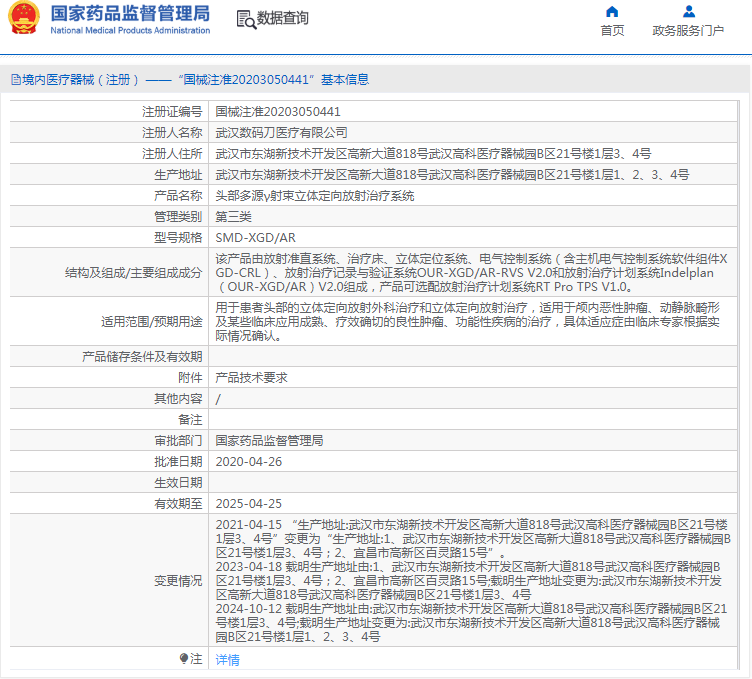Select management class value 第三类
Viewport: 752px width, 679px height.
click(233, 217)
